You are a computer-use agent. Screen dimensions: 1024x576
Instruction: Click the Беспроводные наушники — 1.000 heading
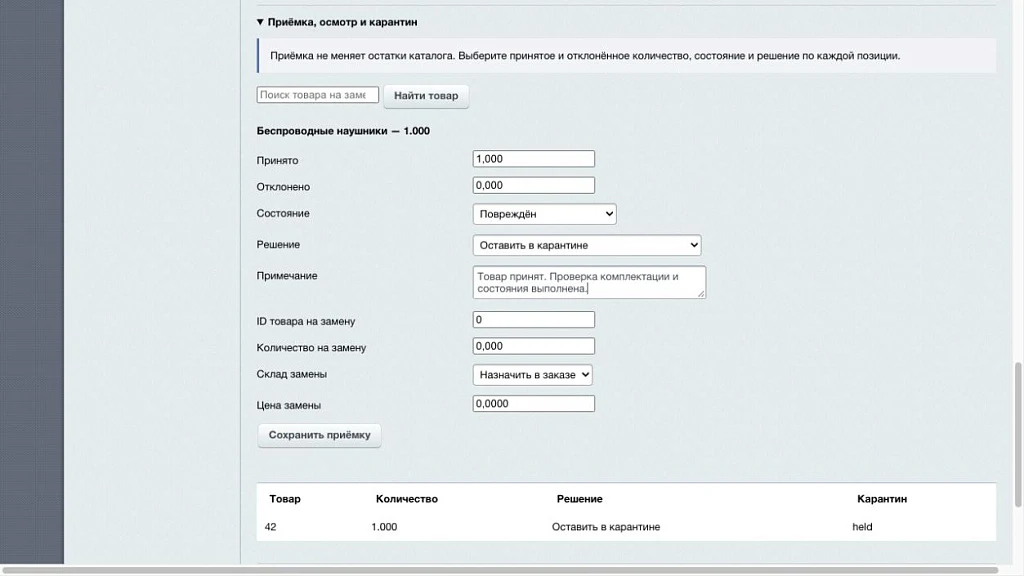(343, 131)
